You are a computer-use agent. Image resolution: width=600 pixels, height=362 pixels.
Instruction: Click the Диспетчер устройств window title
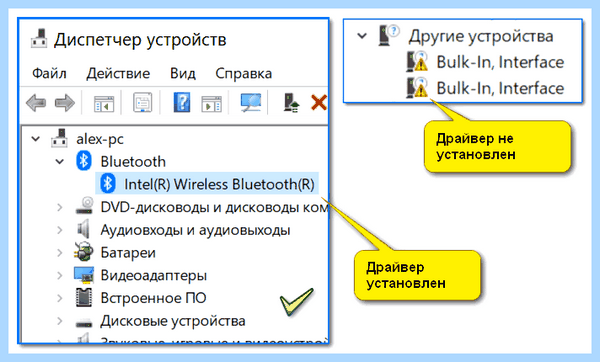140,39
